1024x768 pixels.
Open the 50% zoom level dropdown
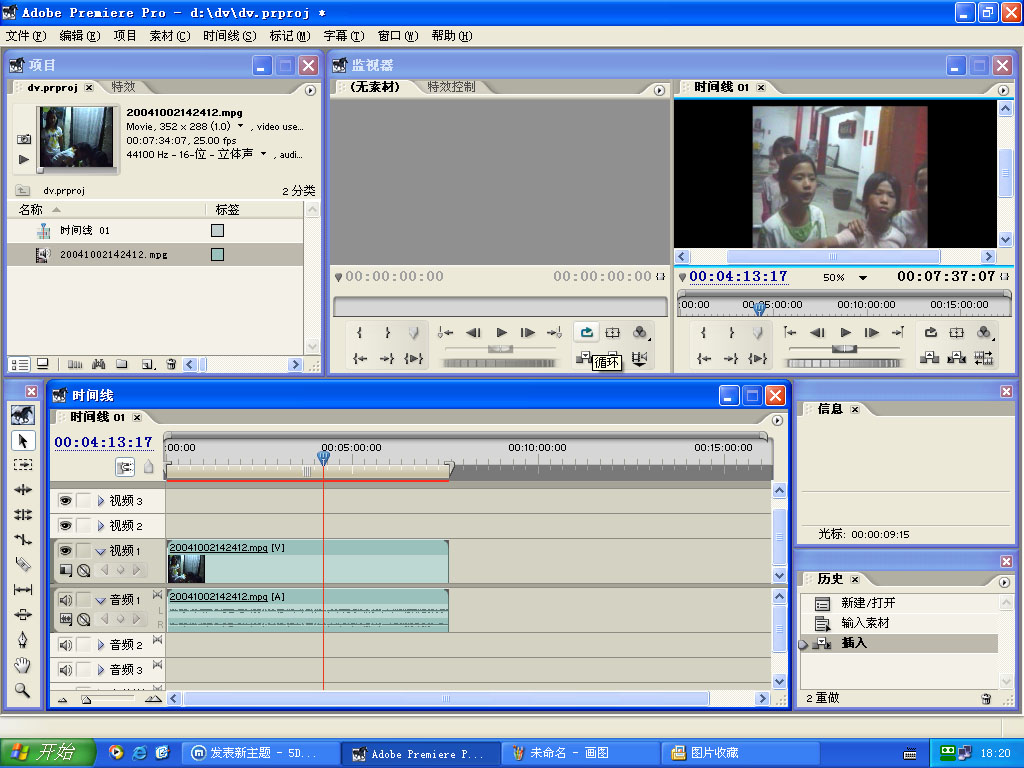click(863, 278)
